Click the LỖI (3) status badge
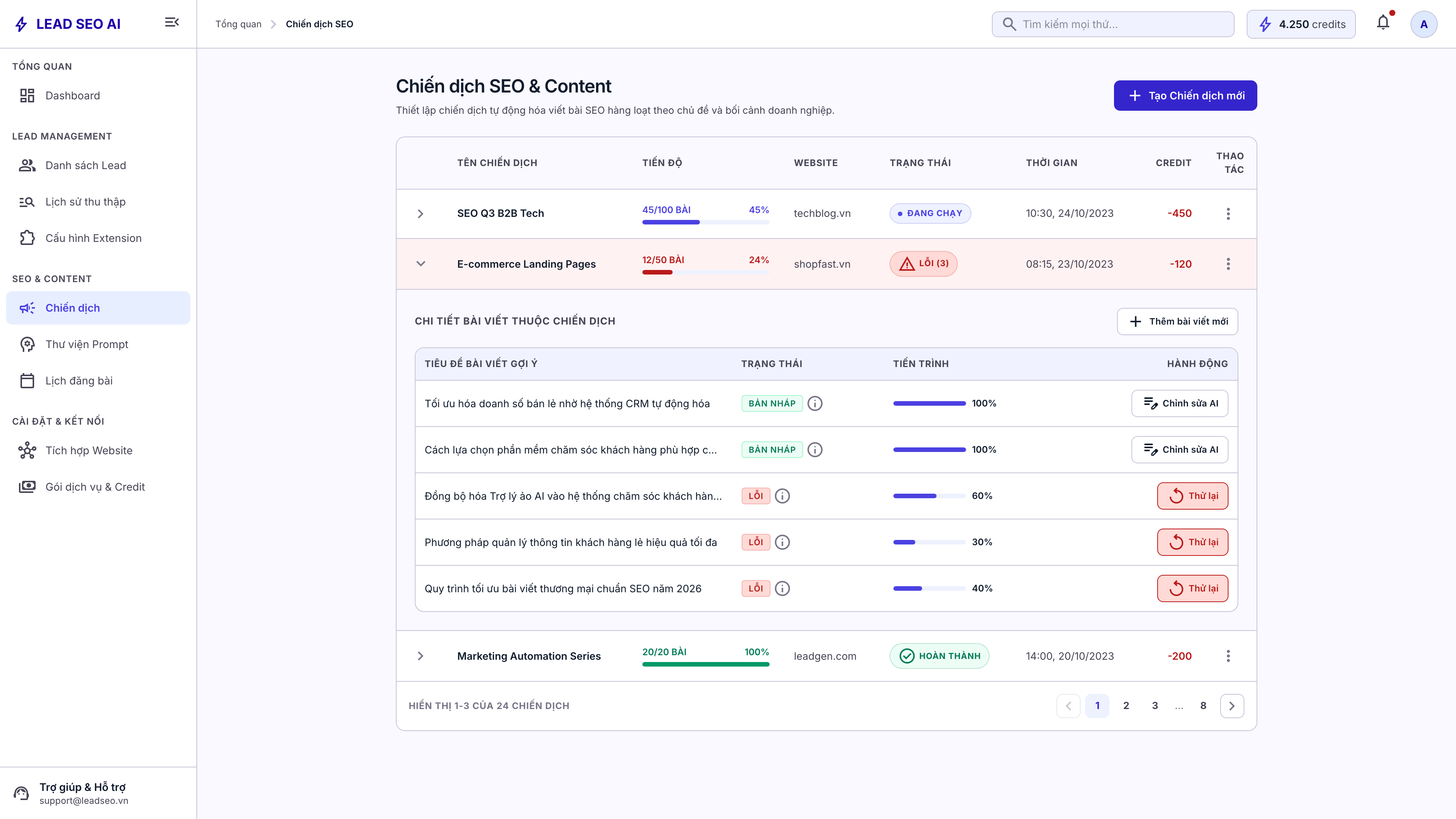Image resolution: width=1456 pixels, height=819 pixels. [924, 264]
